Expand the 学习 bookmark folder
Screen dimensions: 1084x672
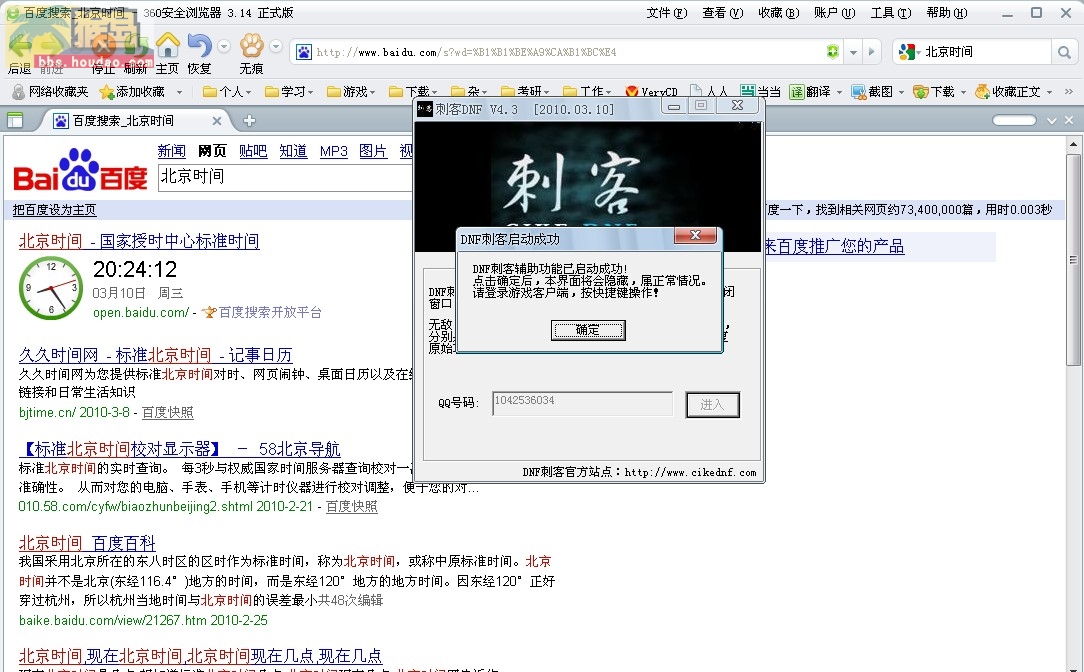pos(289,91)
